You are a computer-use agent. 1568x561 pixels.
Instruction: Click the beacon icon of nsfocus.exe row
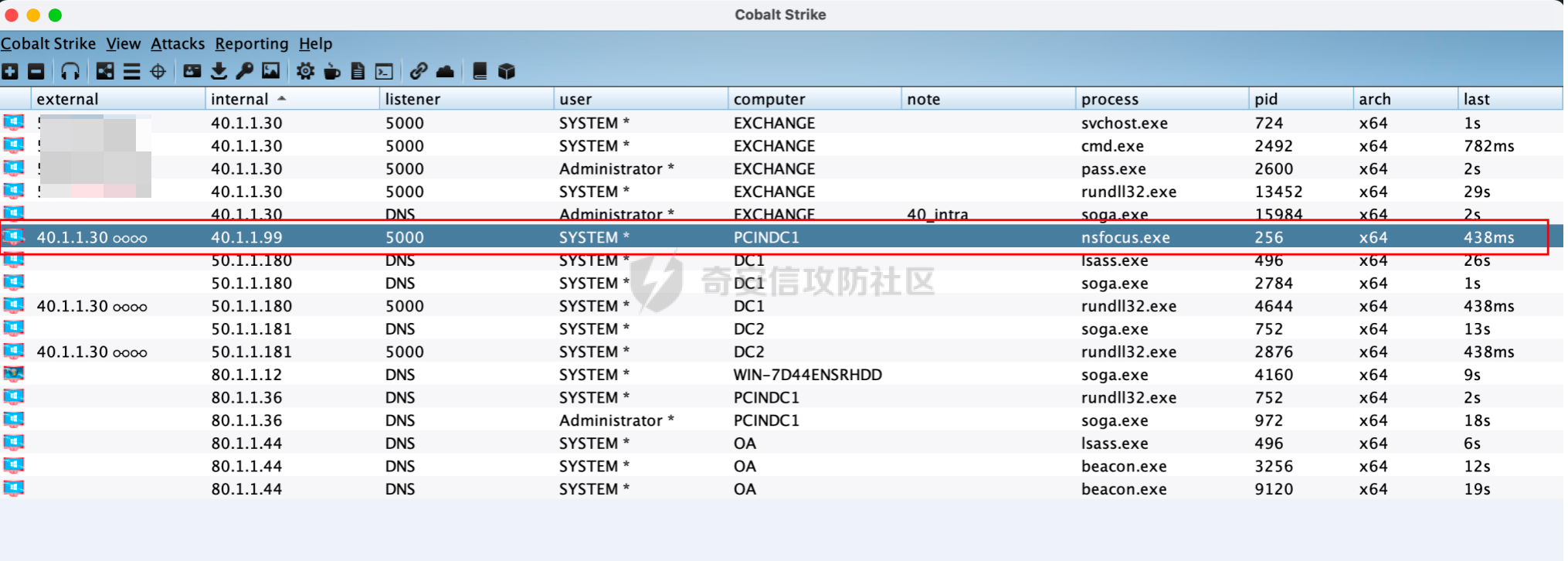point(14,236)
